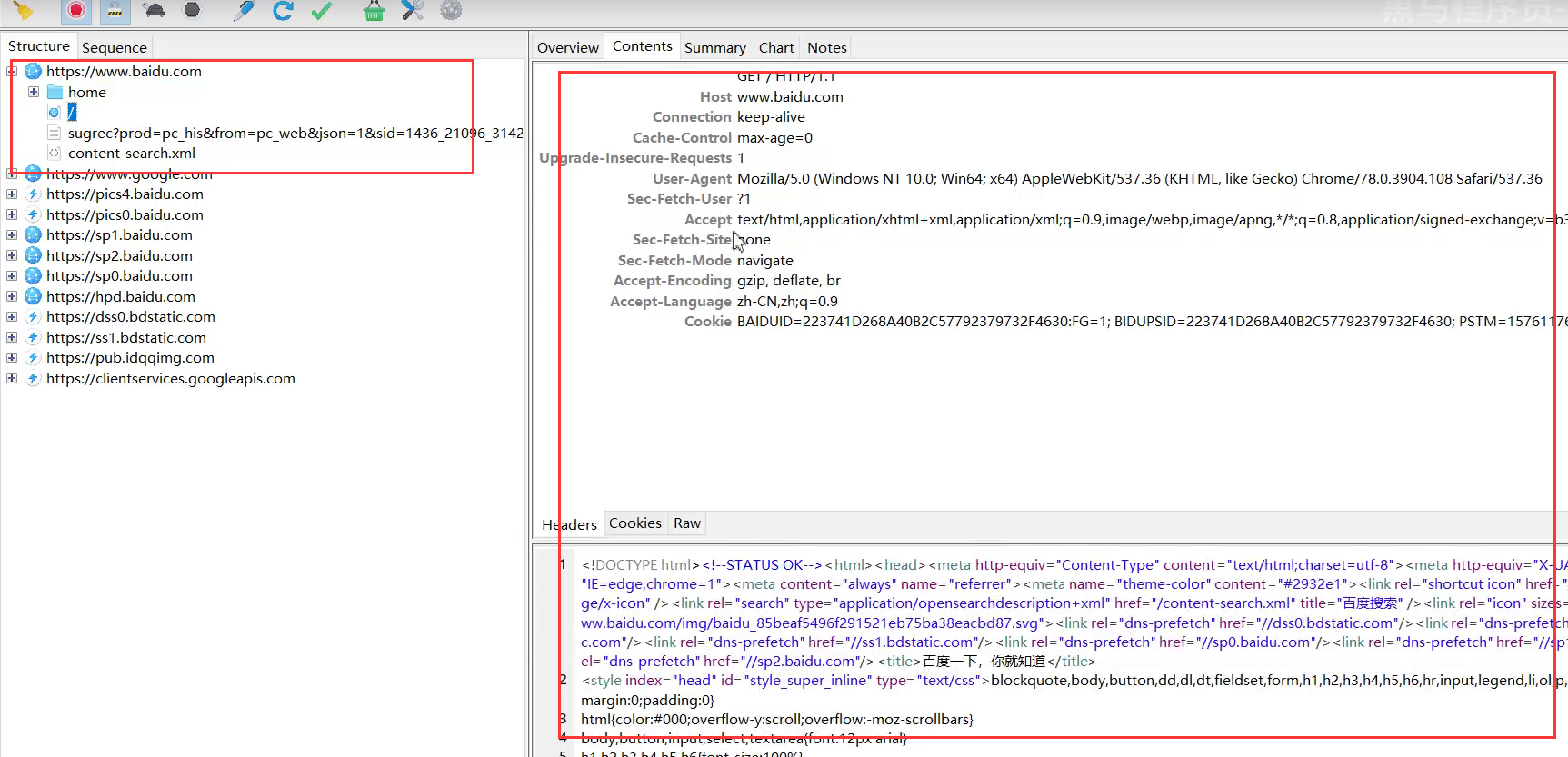Switch to the Sequence tab
This screenshot has height=757, width=1568.
click(114, 47)
